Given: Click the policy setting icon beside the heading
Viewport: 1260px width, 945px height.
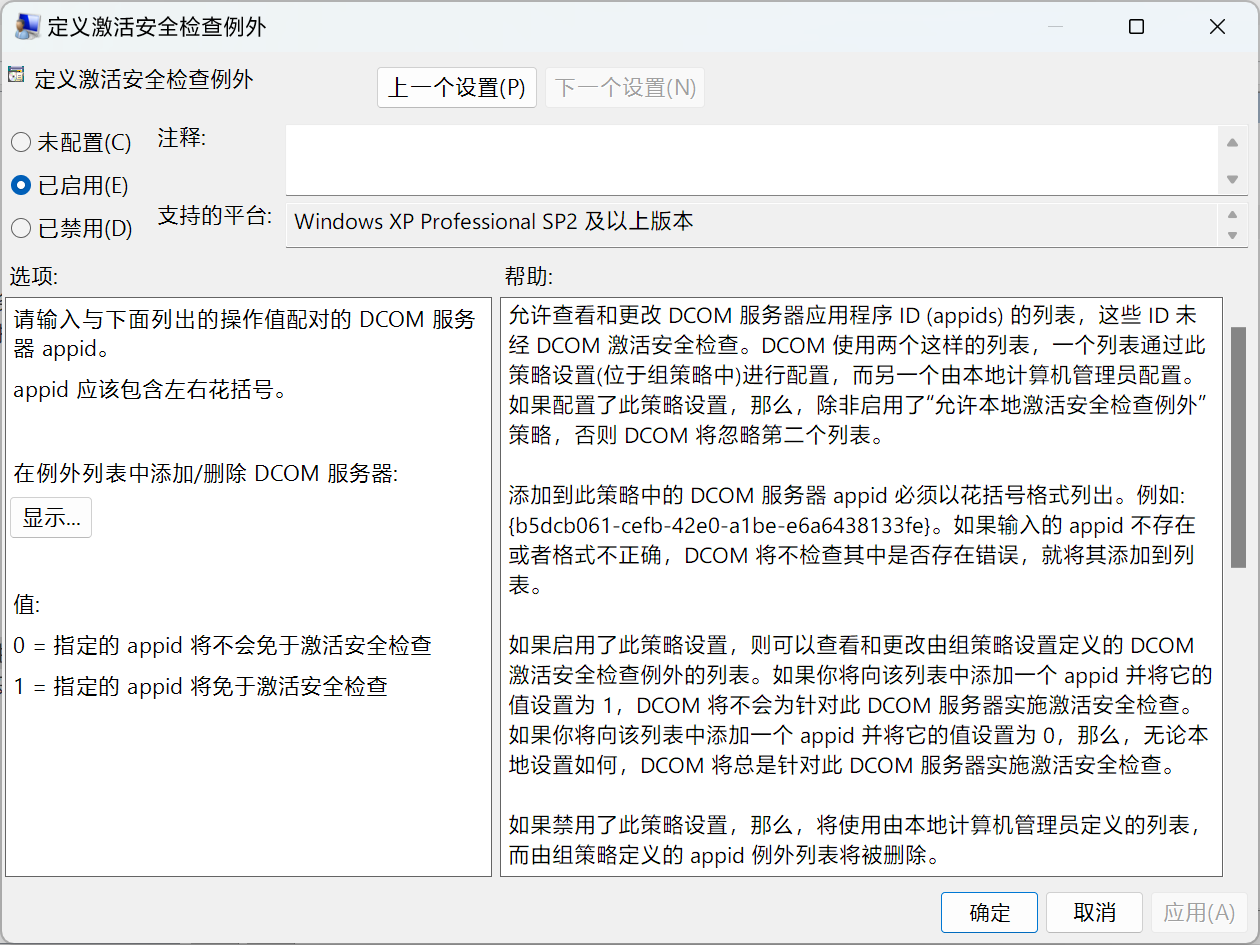Looking at the screenshot, I should point(16,74).
